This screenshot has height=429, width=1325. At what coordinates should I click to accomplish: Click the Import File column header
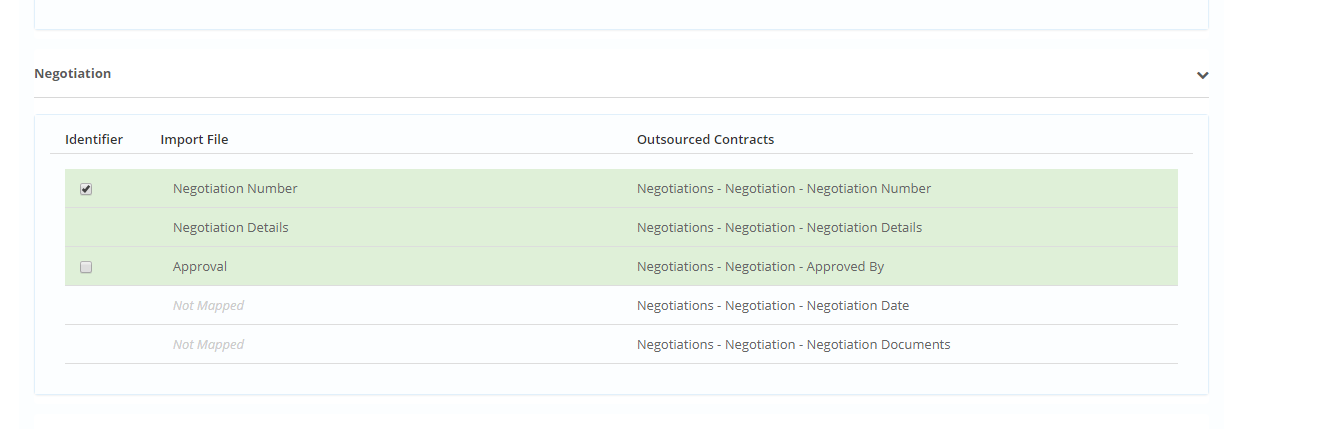194,140
